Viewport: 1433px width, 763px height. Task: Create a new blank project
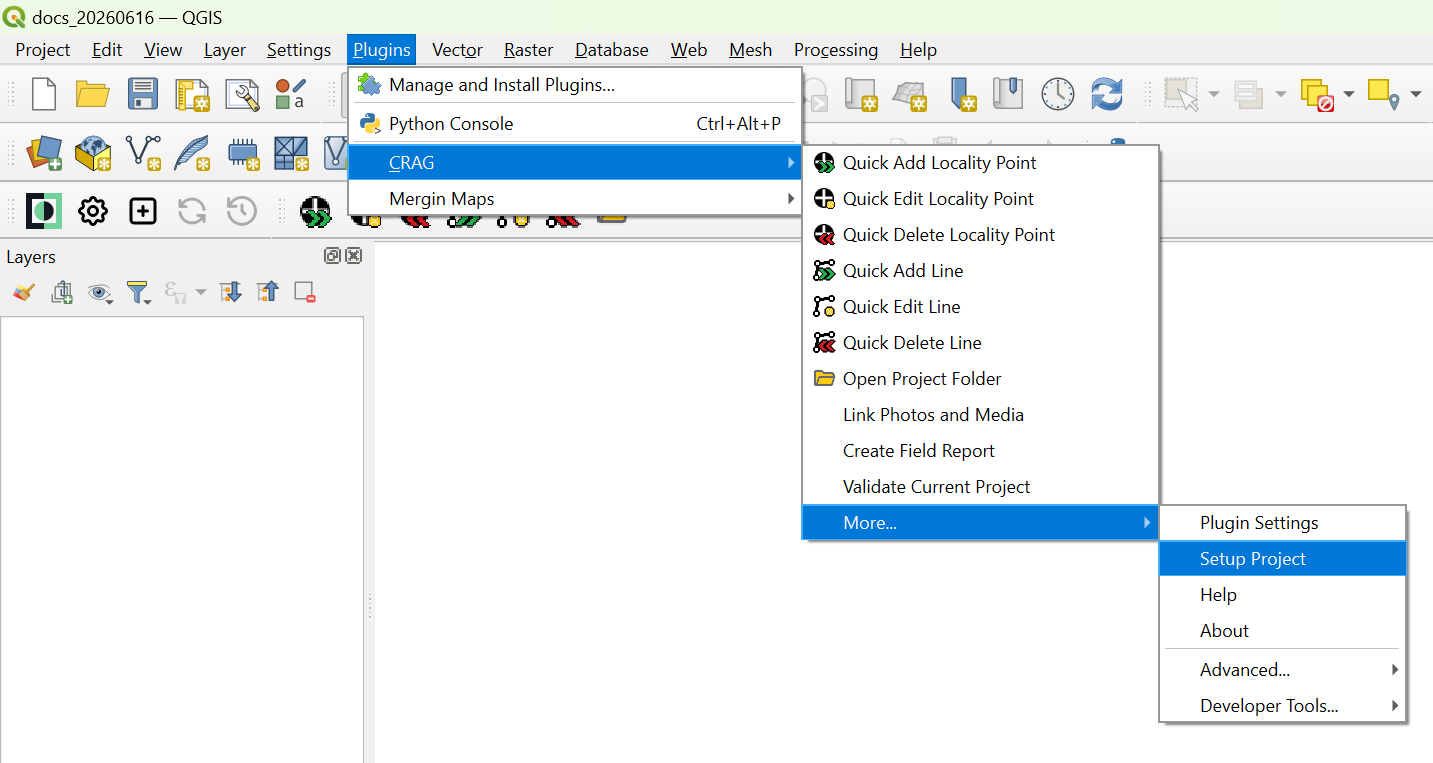point(44,94)
